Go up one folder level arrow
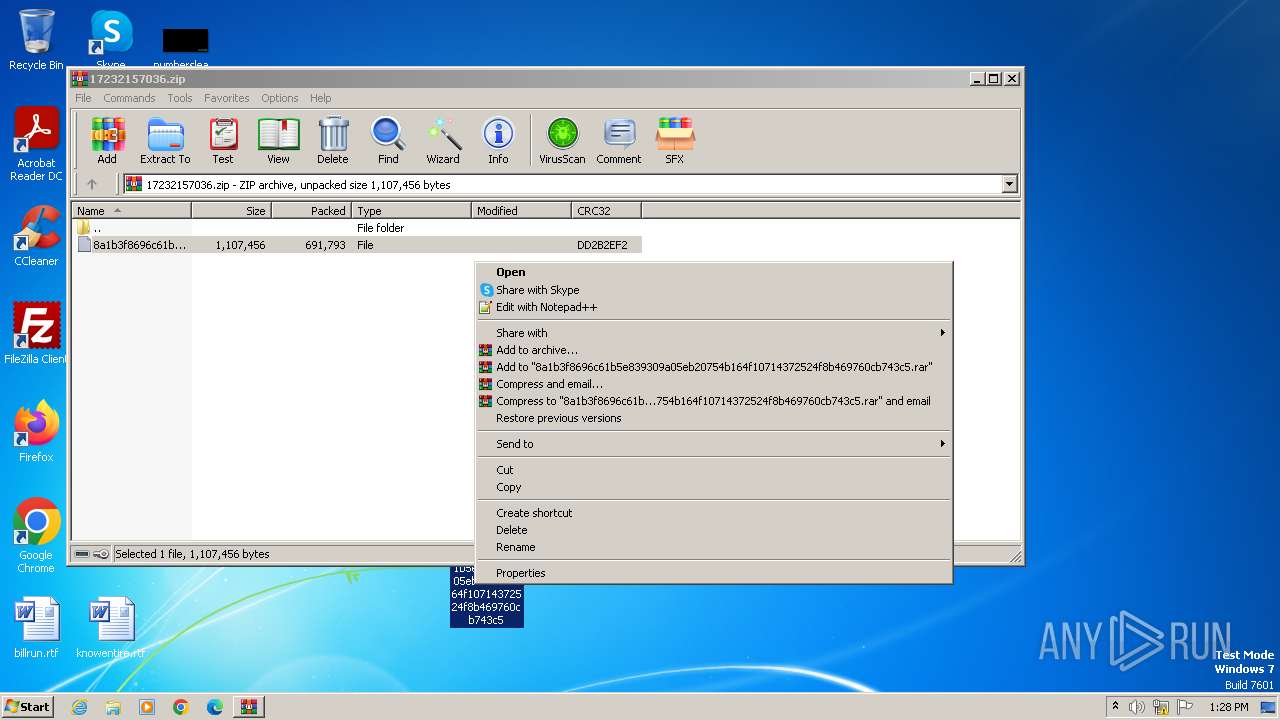The image size is (1280, 720). click(92, 184)
